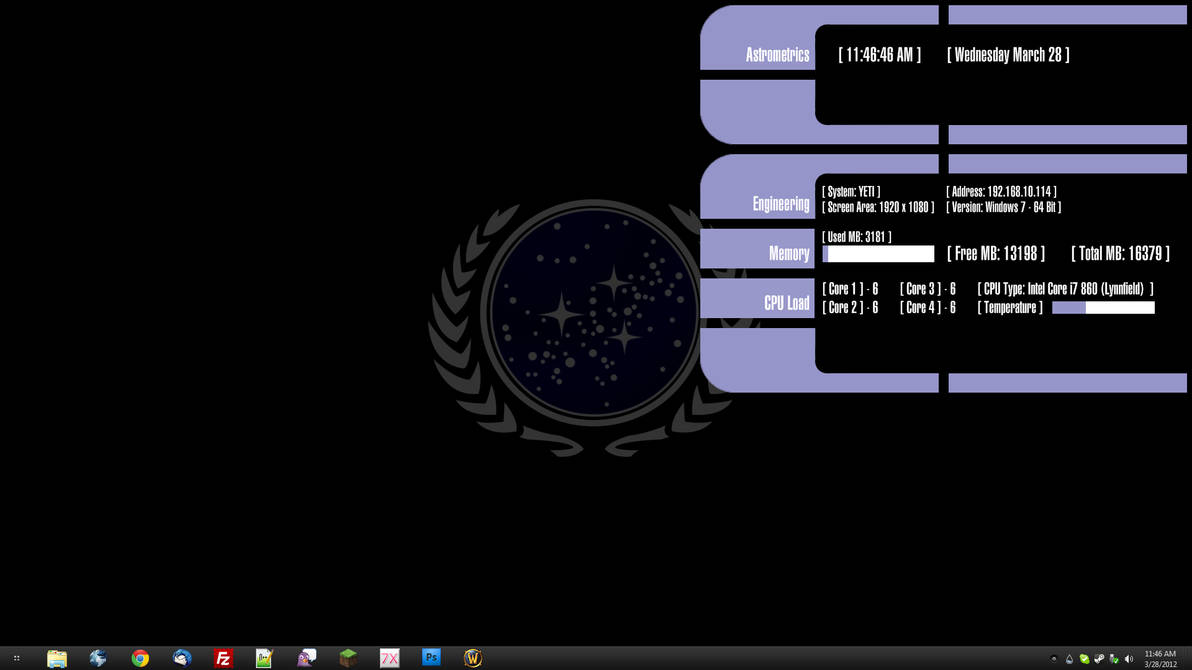Open Thunderbird mail from the taskbar

(182, 658)
